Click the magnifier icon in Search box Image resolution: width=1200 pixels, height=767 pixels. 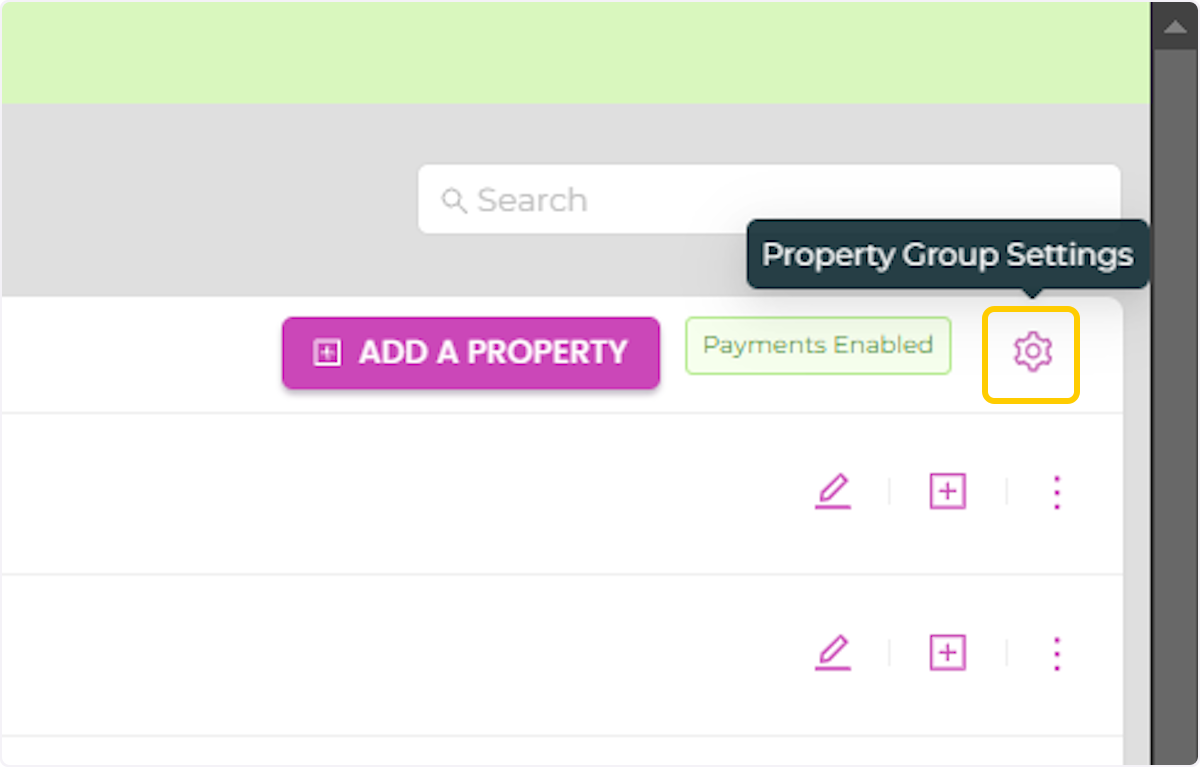click(x=454, y=200)
